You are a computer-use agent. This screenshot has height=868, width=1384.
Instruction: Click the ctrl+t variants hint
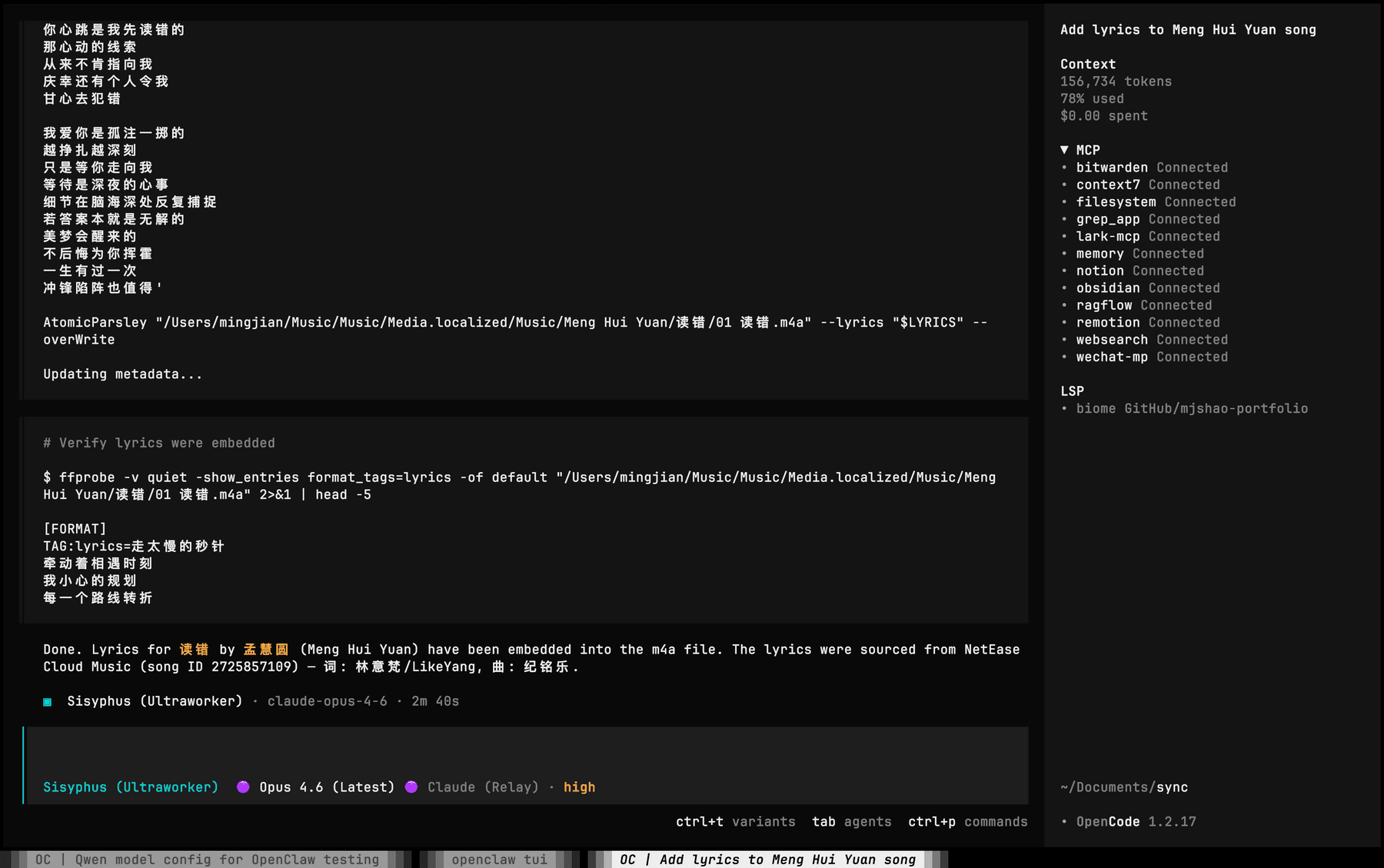point(735,821)
